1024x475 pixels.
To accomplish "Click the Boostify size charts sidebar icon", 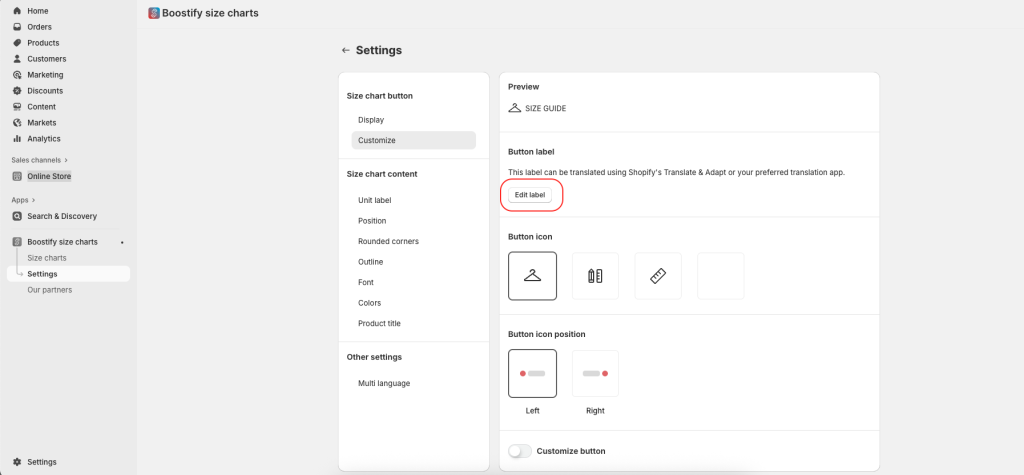I will tap(17, 242).
